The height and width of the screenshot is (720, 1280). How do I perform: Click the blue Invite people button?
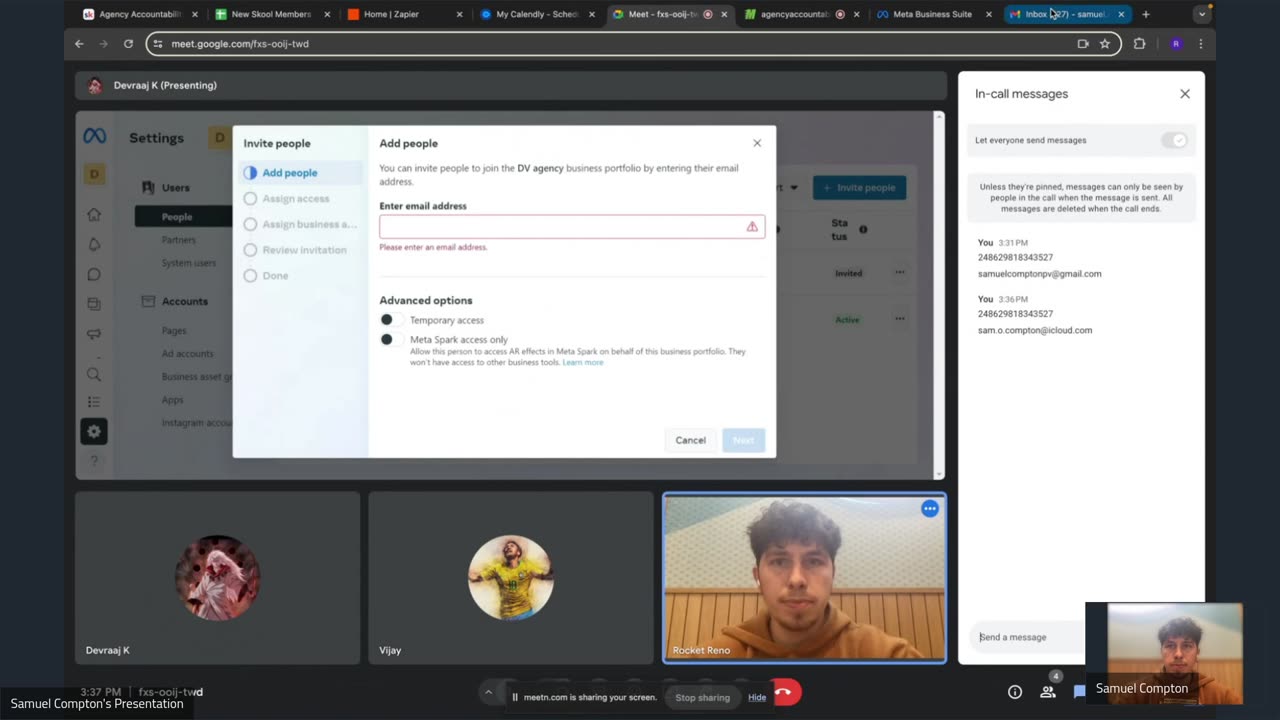(x=859, y=187)
